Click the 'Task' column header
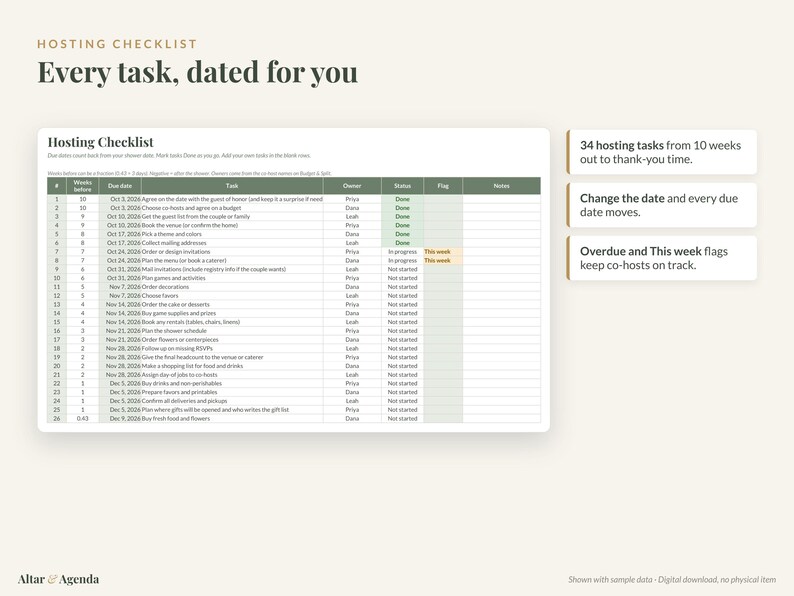The width and height of the screenshot is (794, 596). 232,186
